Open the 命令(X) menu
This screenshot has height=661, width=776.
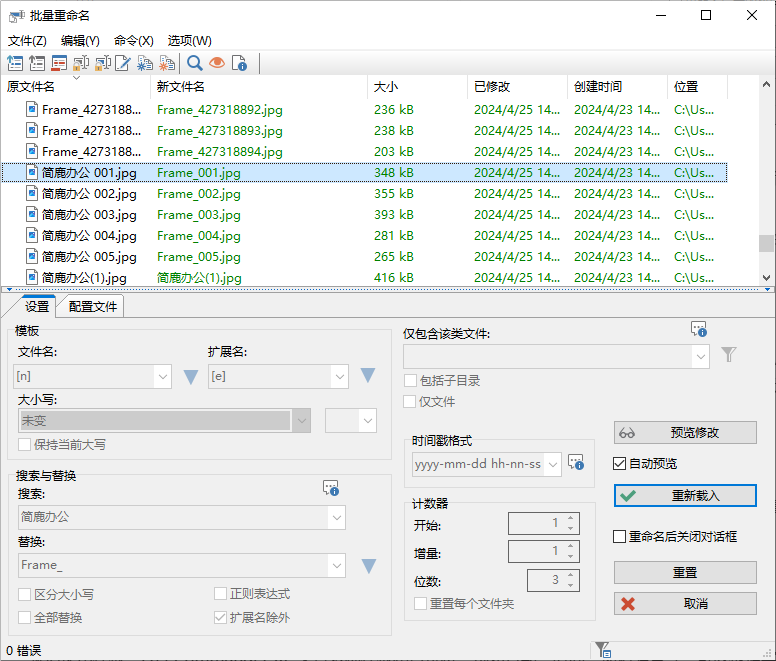coord(133,41)
